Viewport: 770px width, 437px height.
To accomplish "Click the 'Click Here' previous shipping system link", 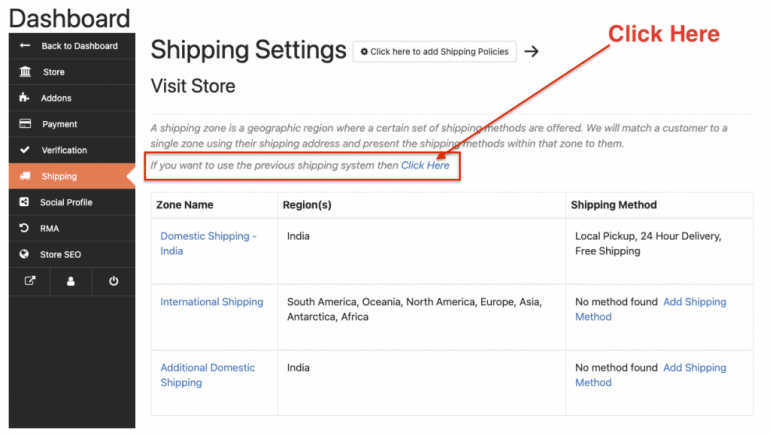I will click(x=425, y=165).
